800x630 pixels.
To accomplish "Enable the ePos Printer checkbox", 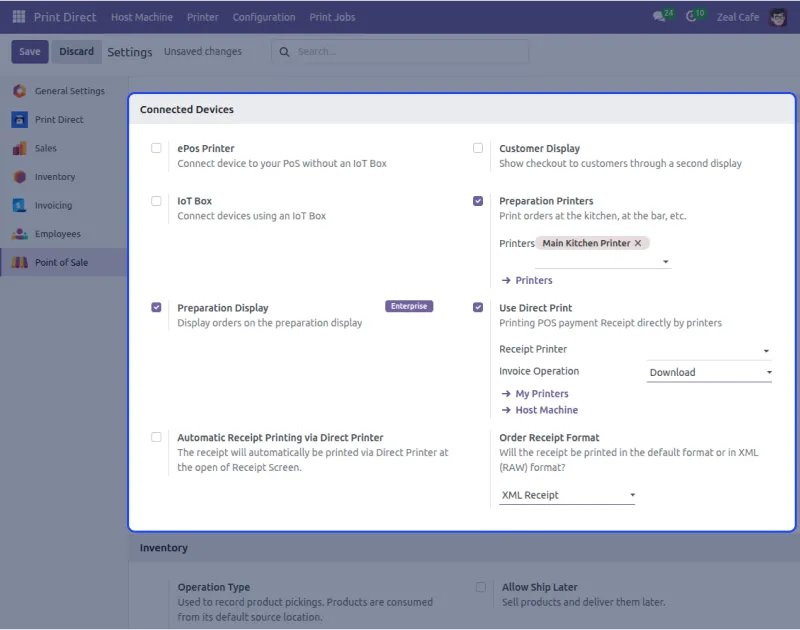I will tap(156, 148).
